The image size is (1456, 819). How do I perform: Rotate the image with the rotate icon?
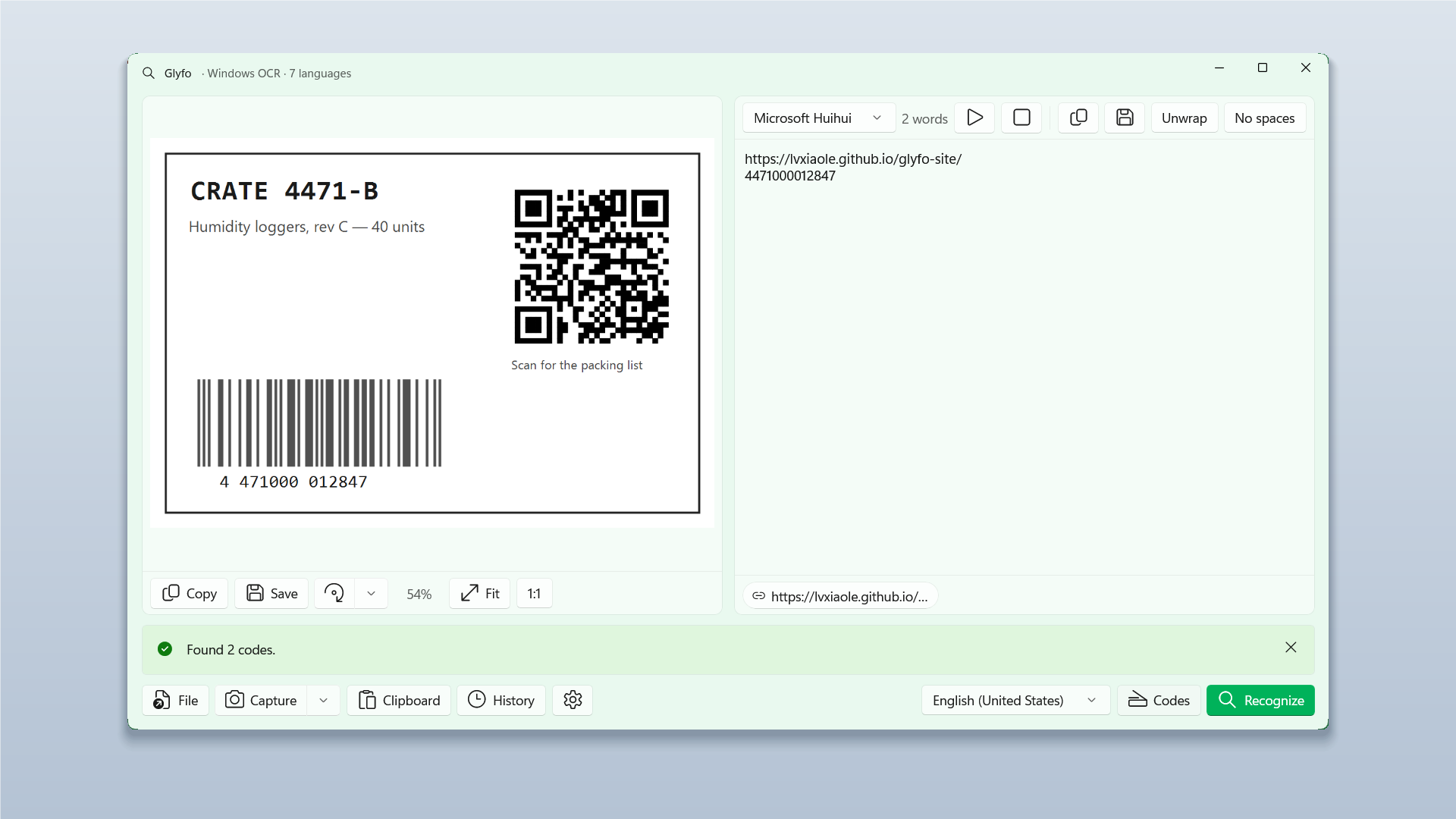[334, 593]
